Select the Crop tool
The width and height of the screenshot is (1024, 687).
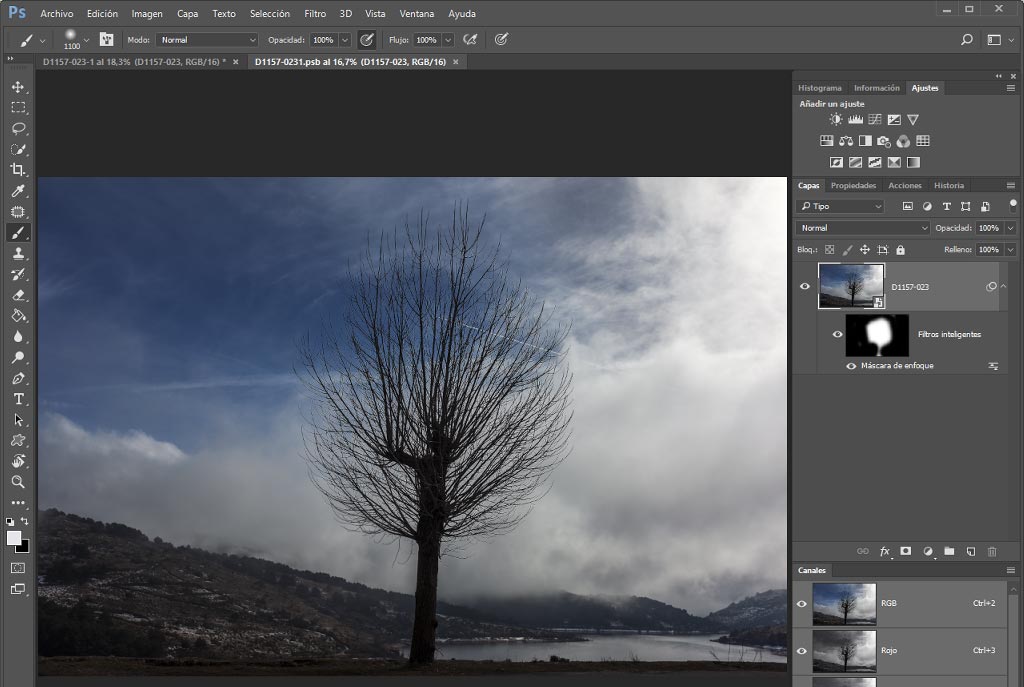[x=18, y=170]
